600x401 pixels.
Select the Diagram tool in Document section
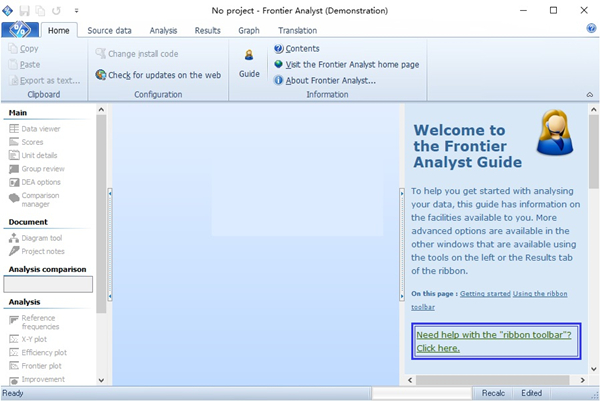(41, 238)
